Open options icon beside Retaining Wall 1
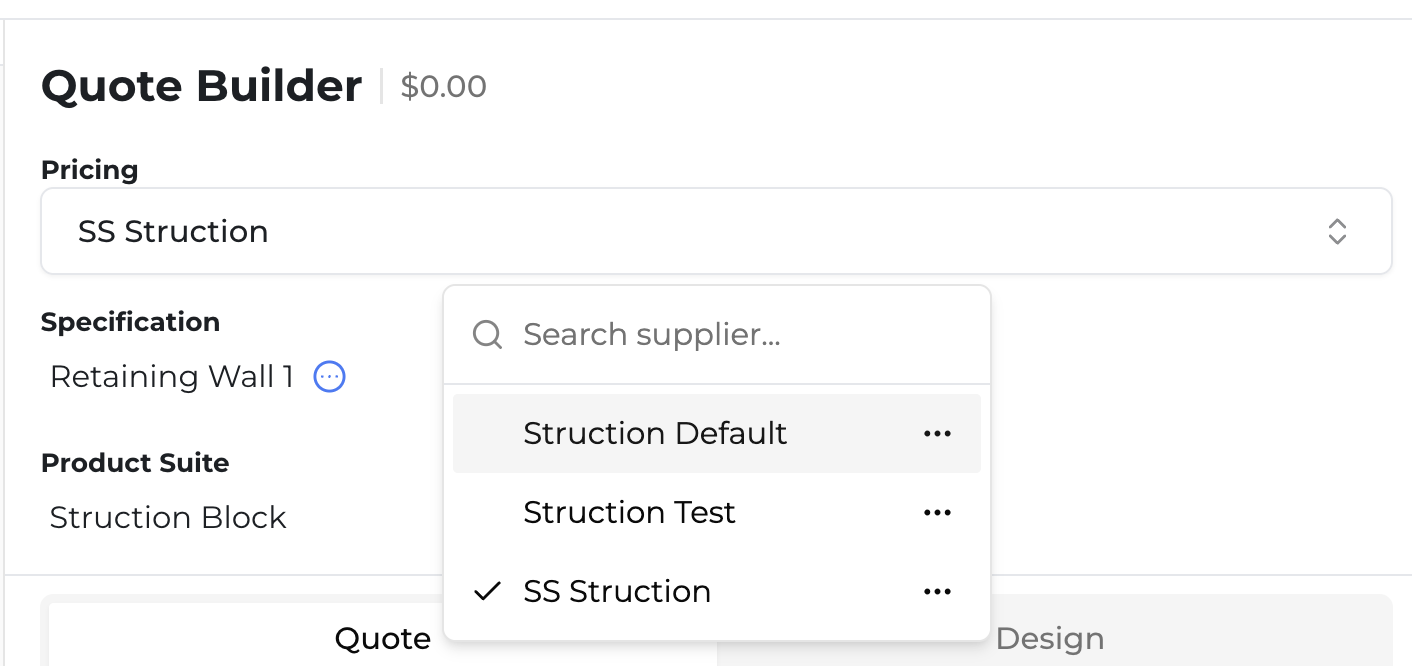 (x=330, y=377)
